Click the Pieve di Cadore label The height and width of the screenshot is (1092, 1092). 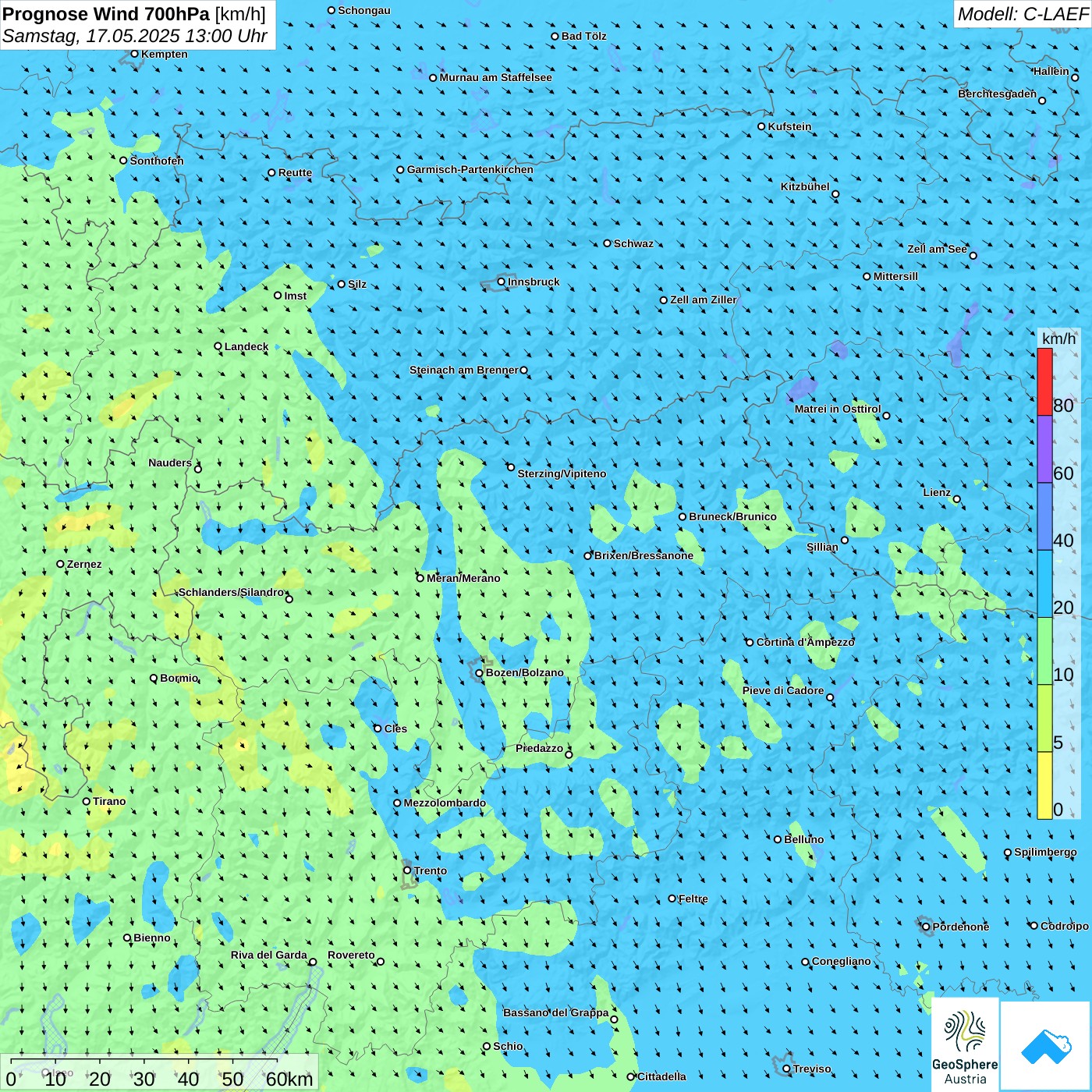click(x=783, y=690)
